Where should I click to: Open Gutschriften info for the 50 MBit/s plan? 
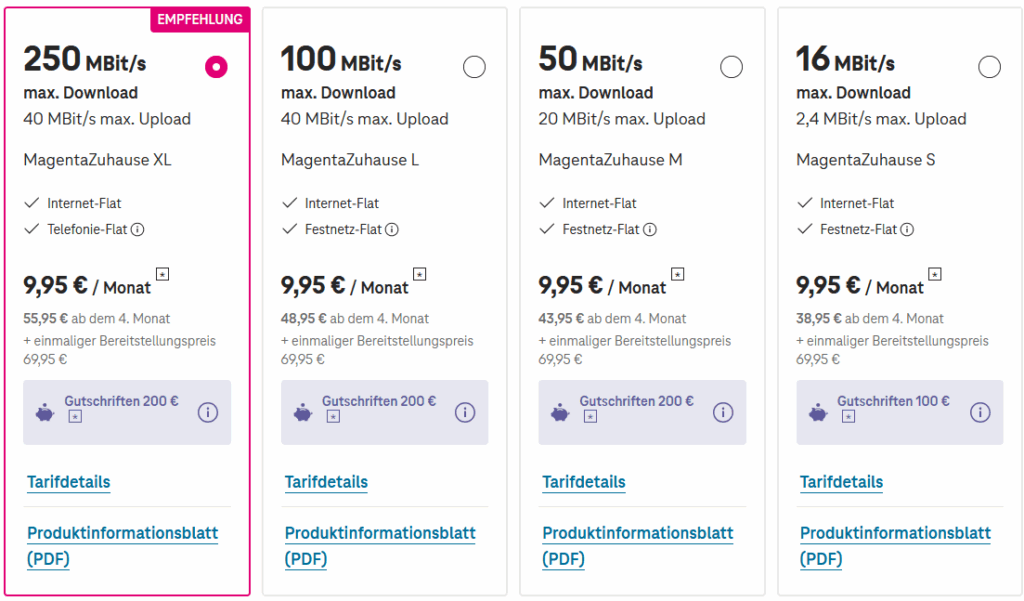[723, 412]
